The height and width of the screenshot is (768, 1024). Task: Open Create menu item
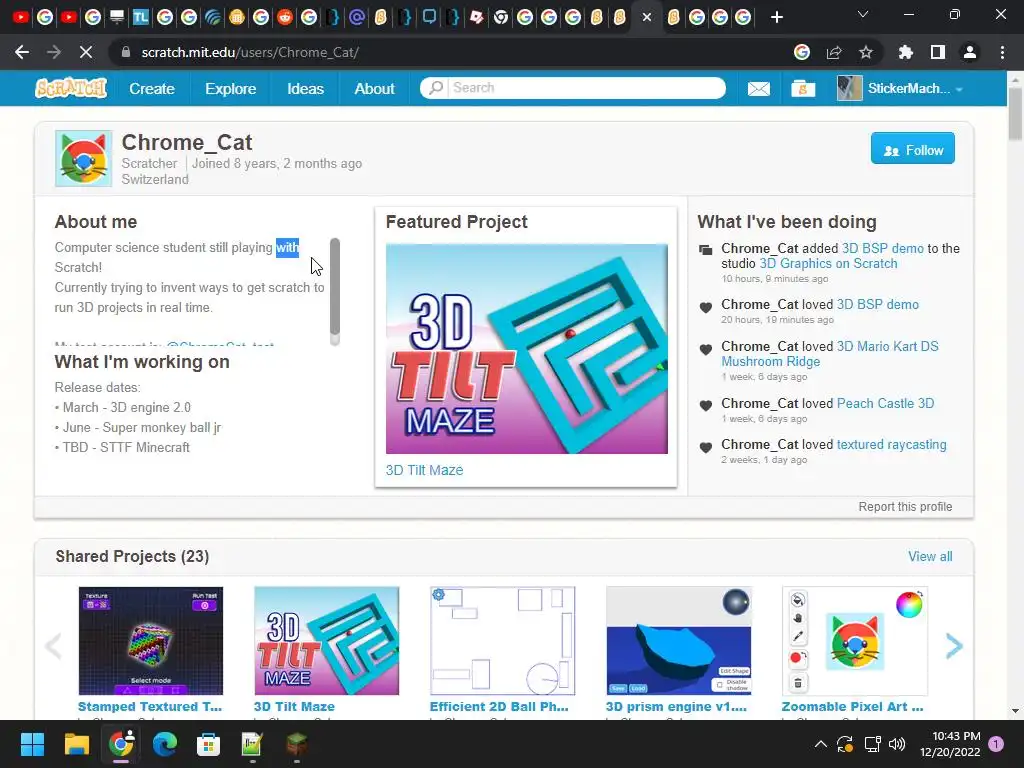(x=152, y=88)
